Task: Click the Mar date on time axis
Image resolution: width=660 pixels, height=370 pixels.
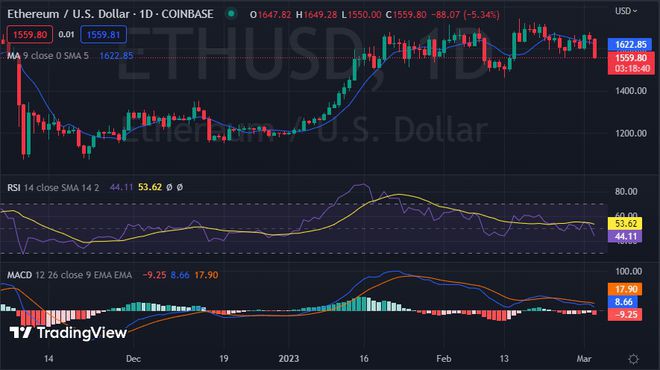Action: [x=584, y=359]
